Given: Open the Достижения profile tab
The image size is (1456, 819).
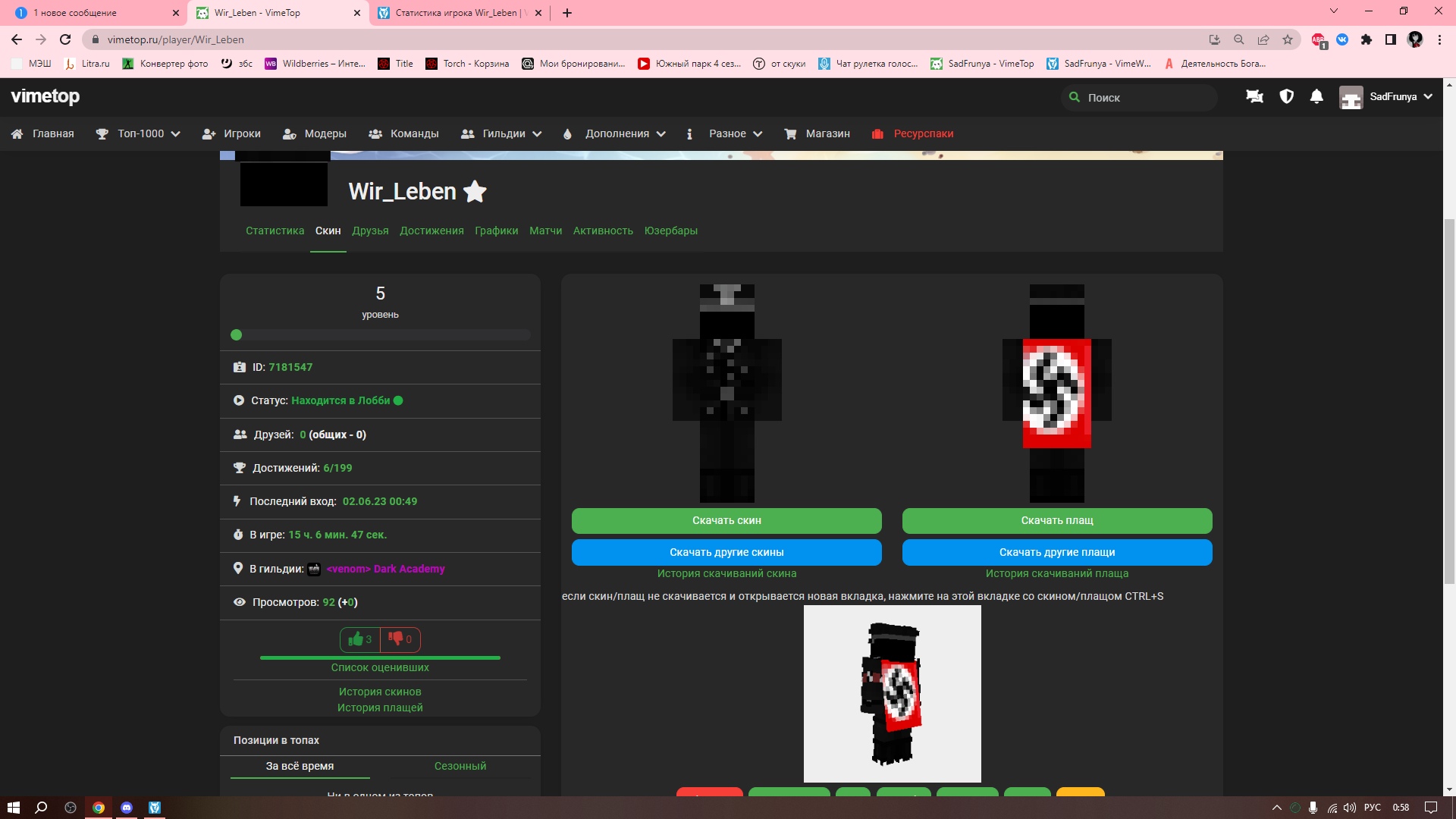Looking at the screenshot, I should [x=431, y=231].
